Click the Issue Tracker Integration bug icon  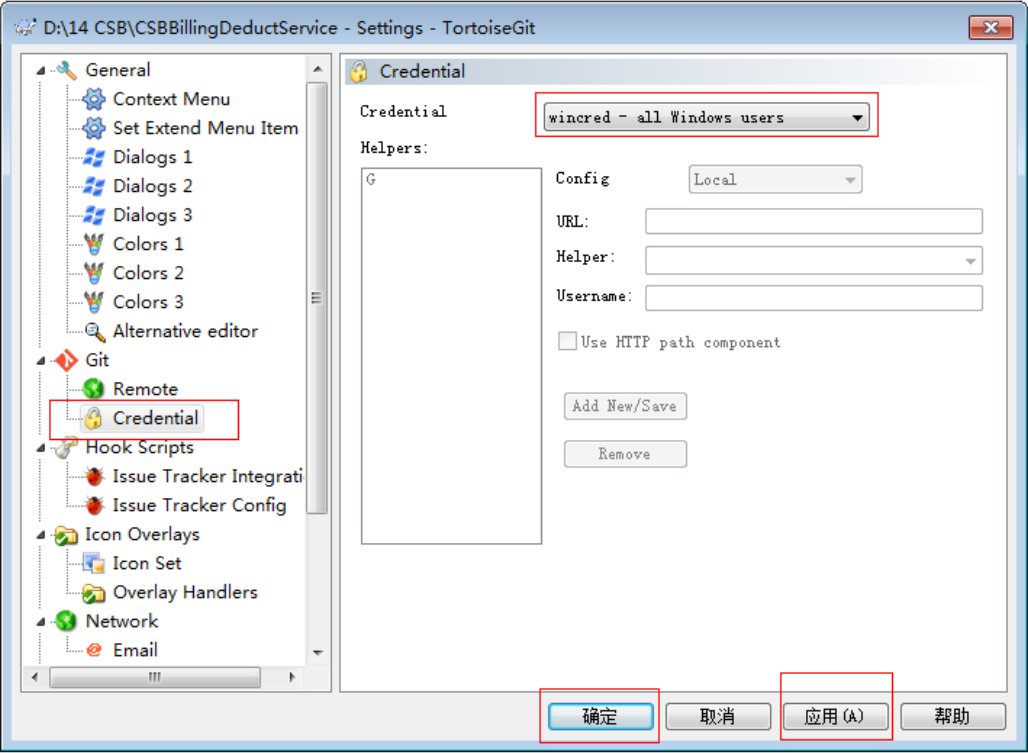tap(94, 476)
